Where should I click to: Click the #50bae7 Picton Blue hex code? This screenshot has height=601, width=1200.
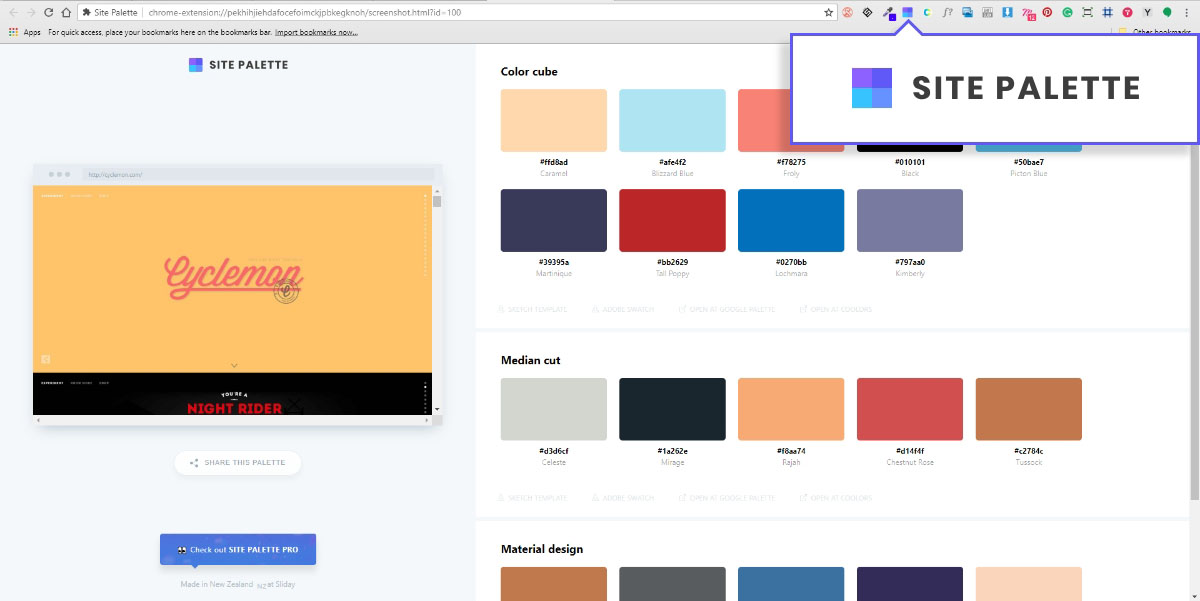[x=1029, y=162]
